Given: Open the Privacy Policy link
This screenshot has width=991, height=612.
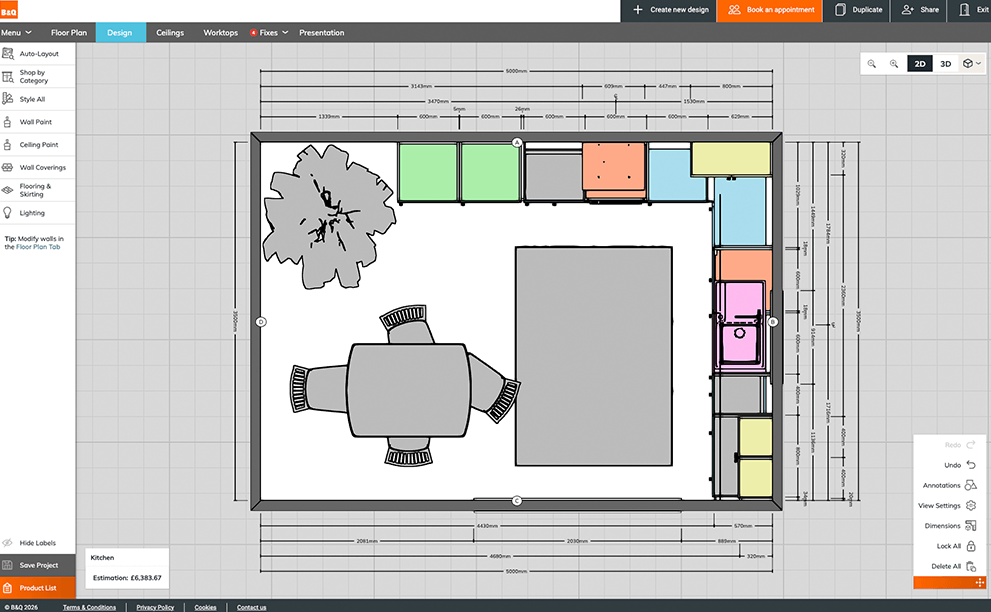Looking at the screenshot, I should [154, 607].
